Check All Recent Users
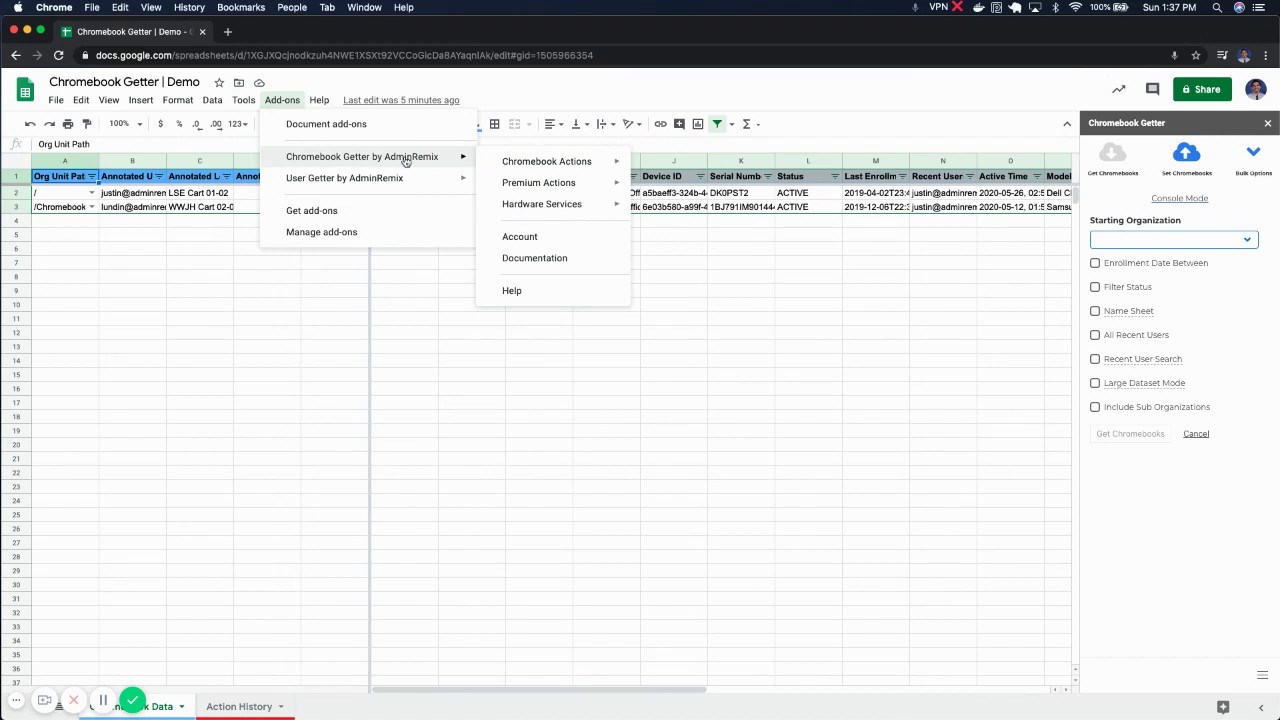This screenshot has width=1280, height=720. (1095, 335)
